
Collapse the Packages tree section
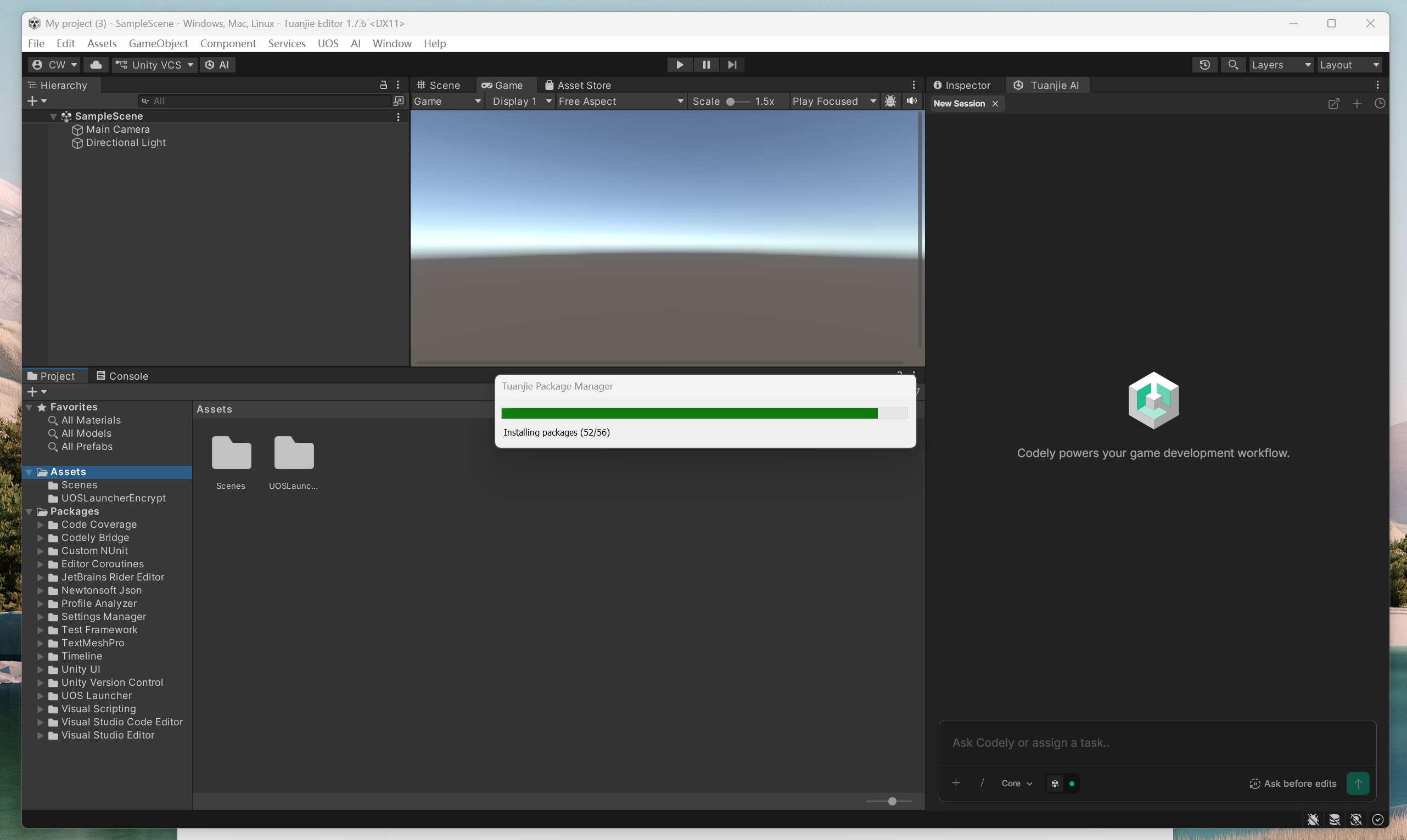coord(29,512)
